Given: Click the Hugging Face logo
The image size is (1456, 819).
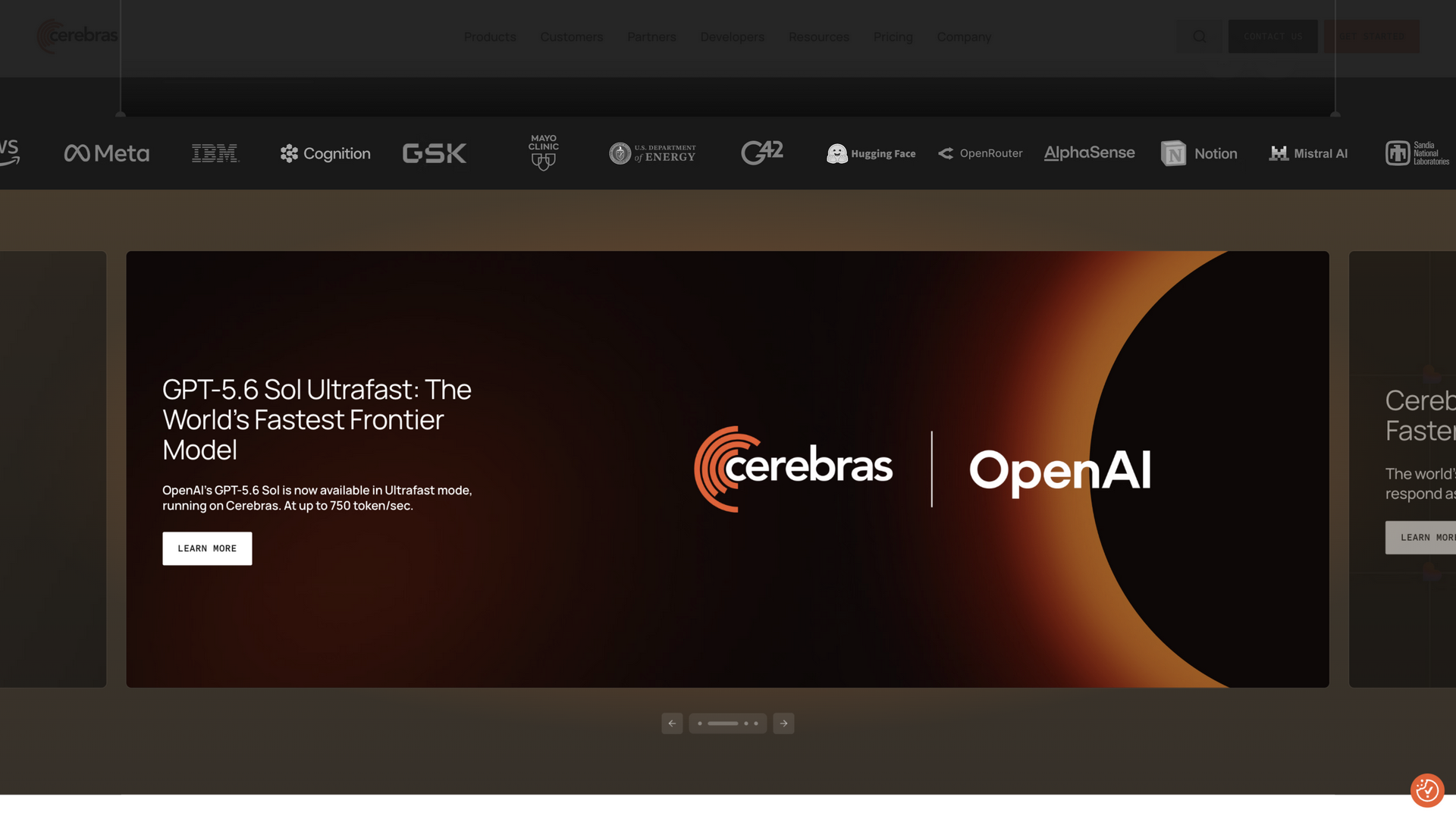Looking at the screenshot, I should [x=871, y=153].
